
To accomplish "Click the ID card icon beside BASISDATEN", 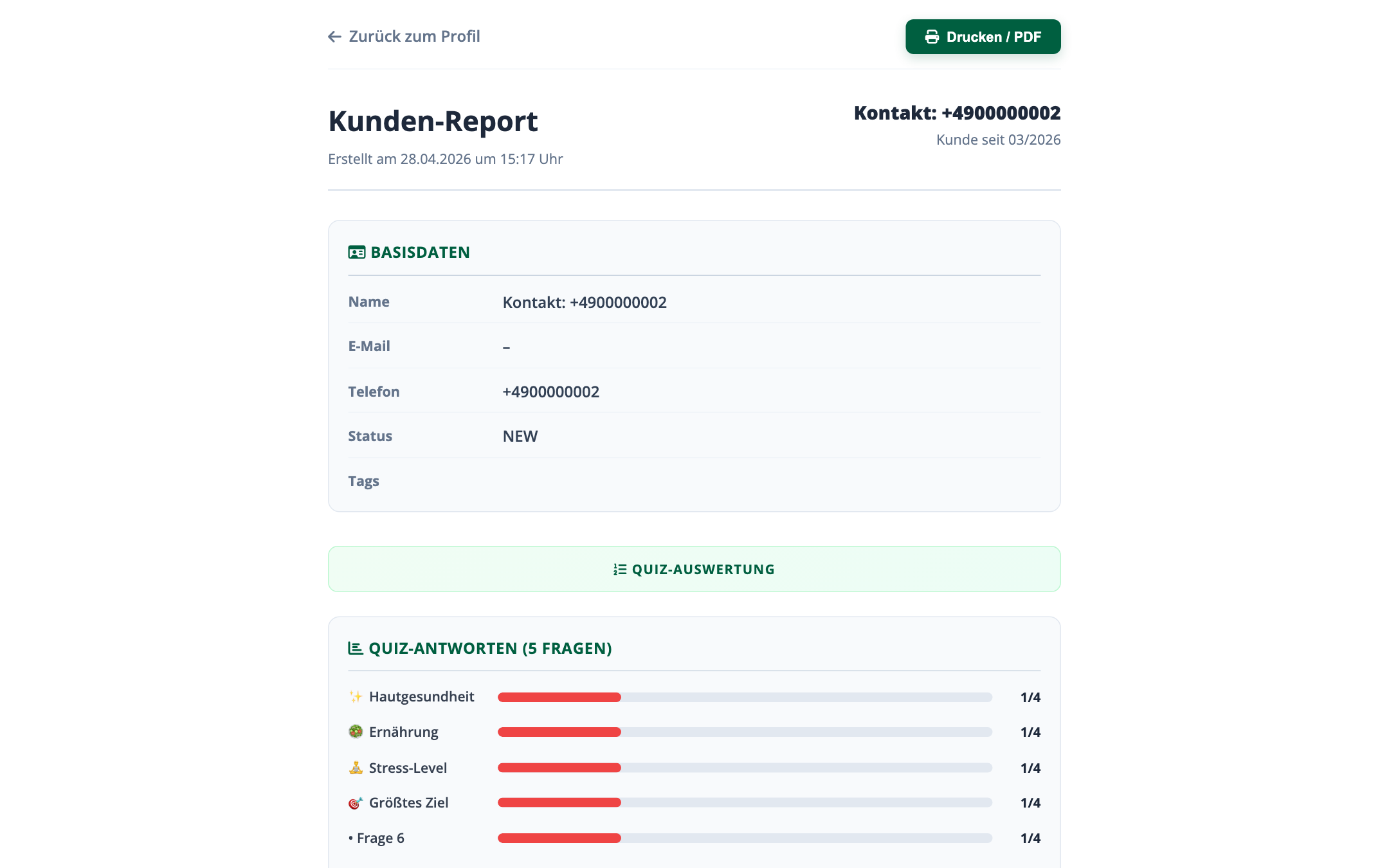I will (x=356, y=252).
